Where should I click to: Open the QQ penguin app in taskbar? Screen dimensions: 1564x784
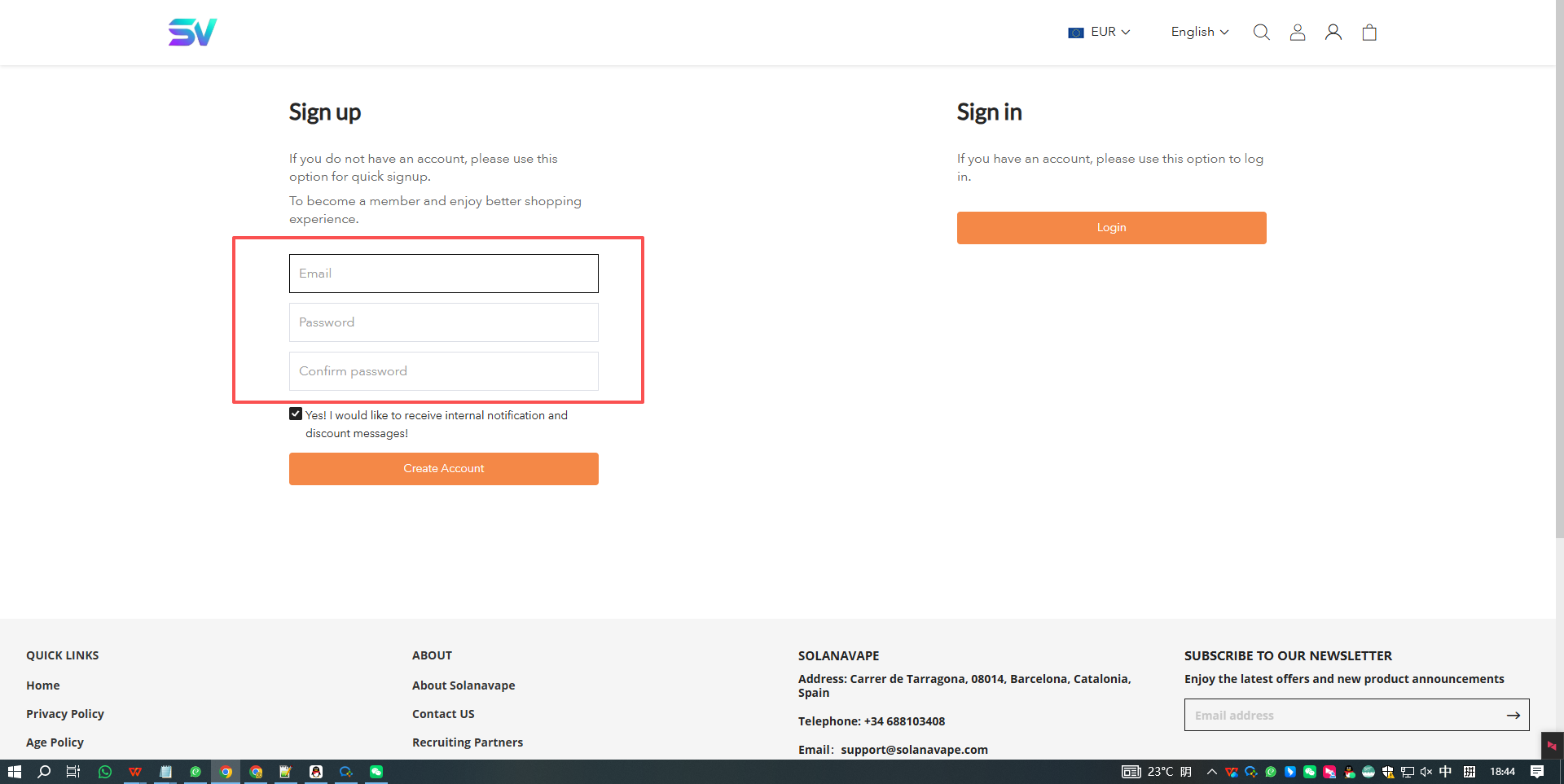pos(316,772)
